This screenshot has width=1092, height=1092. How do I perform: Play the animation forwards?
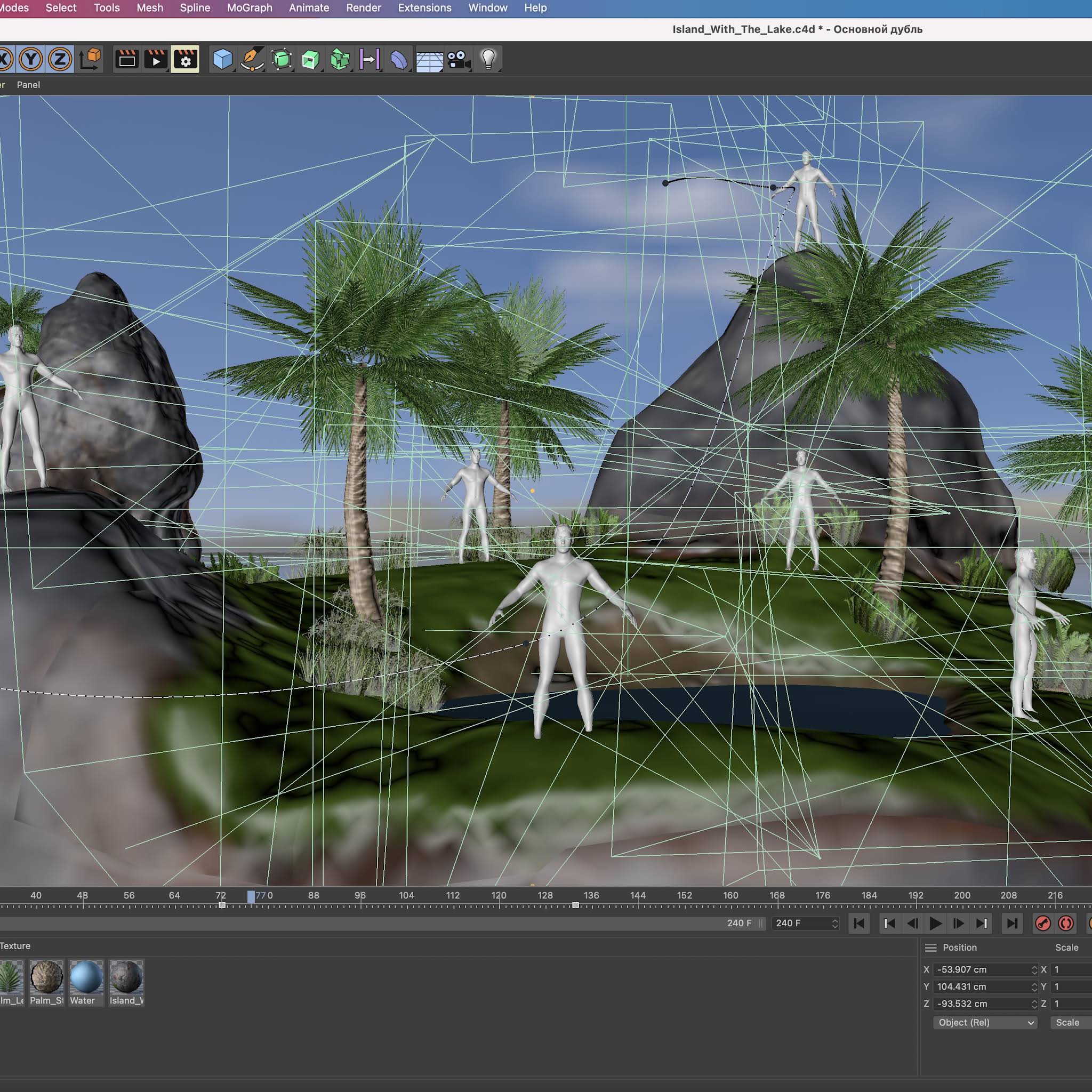coord(935,923)
